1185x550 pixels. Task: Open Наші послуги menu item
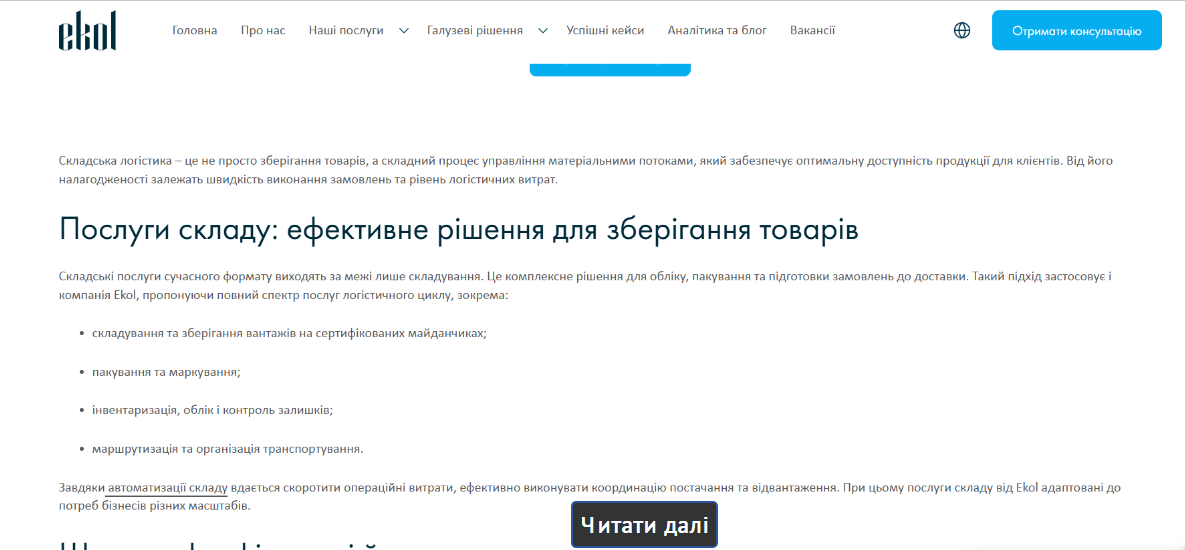pos(346,30)
